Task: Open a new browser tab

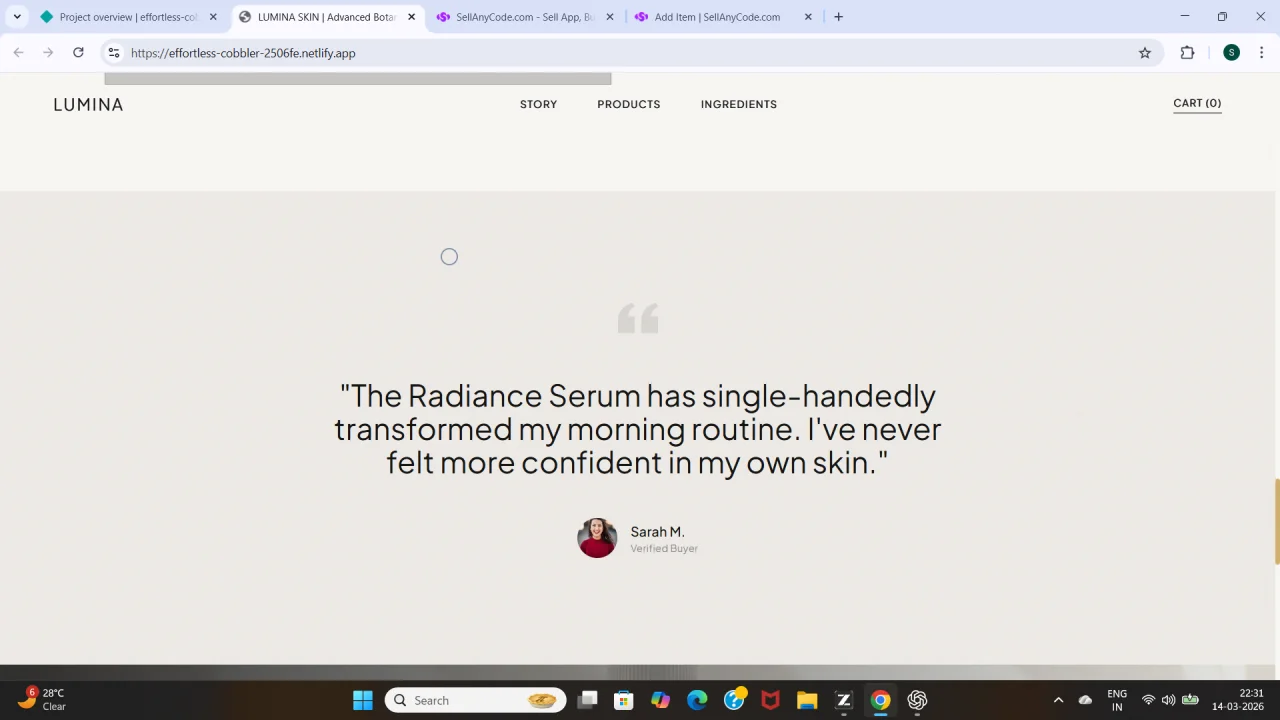Action: (838, 17)
